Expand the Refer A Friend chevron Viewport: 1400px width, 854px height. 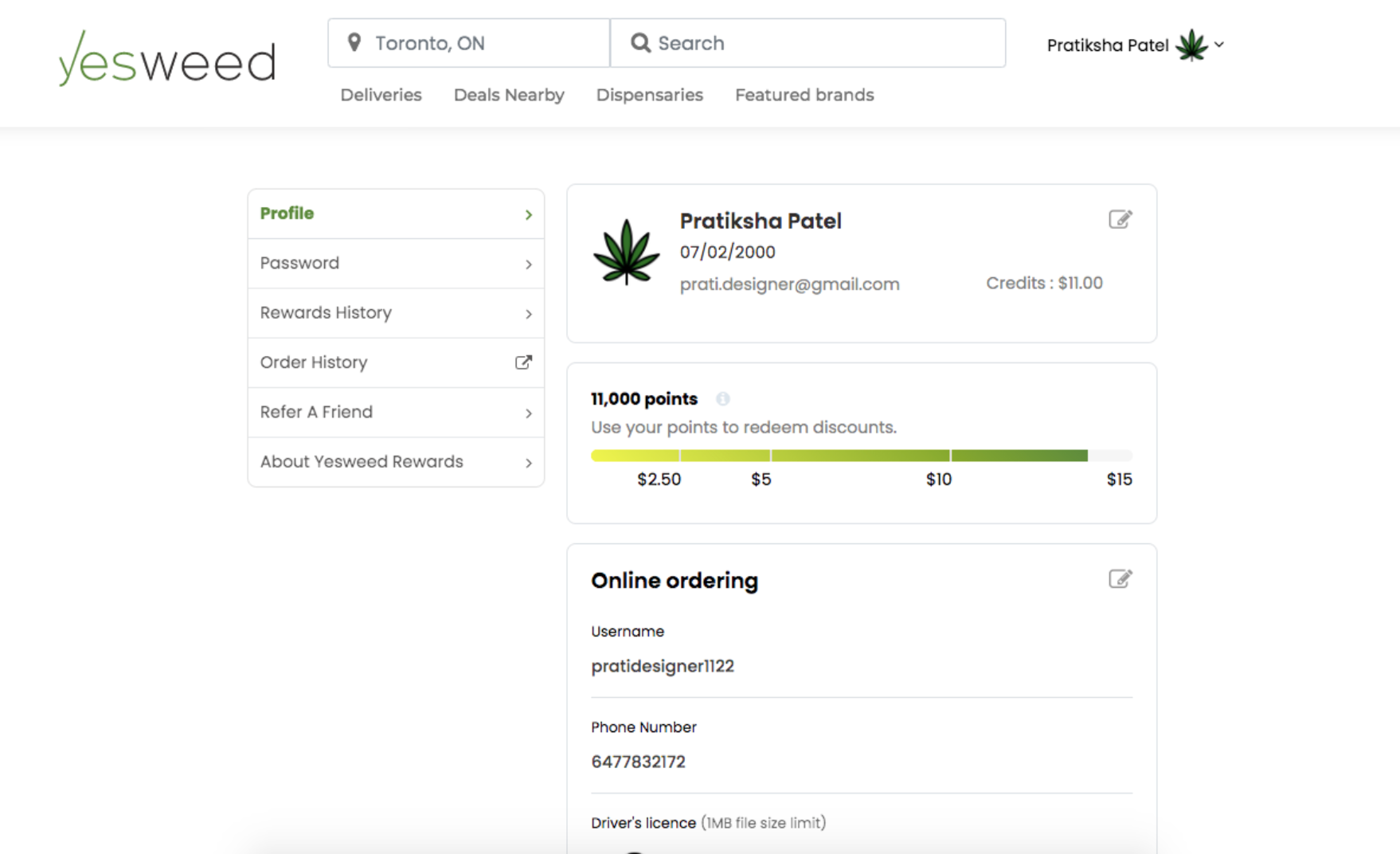[528, 413]
